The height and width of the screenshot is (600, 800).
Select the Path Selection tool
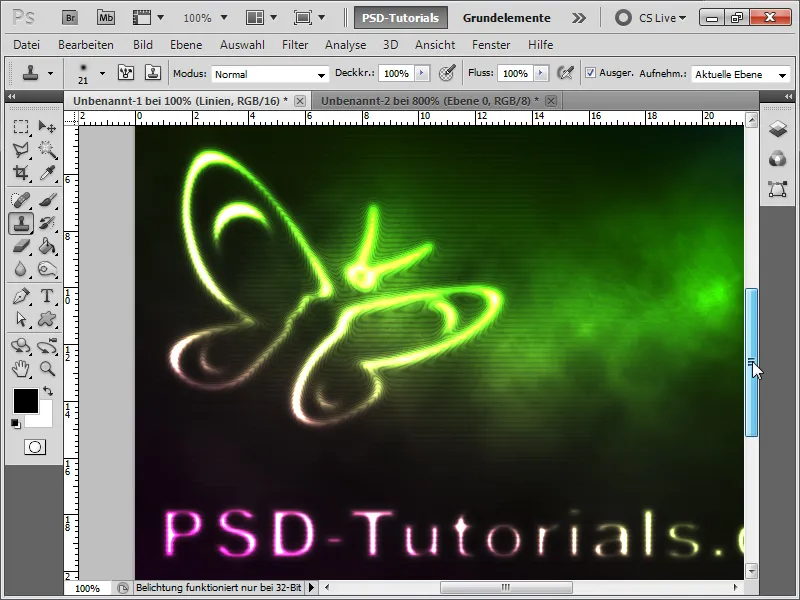click(20, 319)
